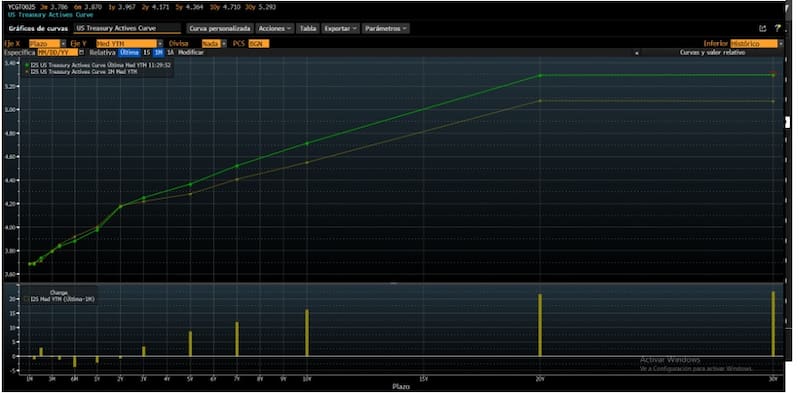Click the collapse arrow beside Curvas y valor relativo
The image size is (800, 393).
pos(637,53)
